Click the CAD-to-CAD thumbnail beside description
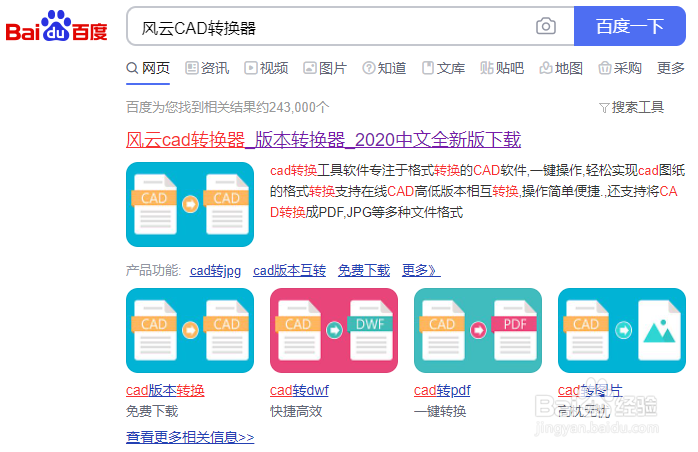The height and width of the screenshot is (452, 698). pos(190,204)
